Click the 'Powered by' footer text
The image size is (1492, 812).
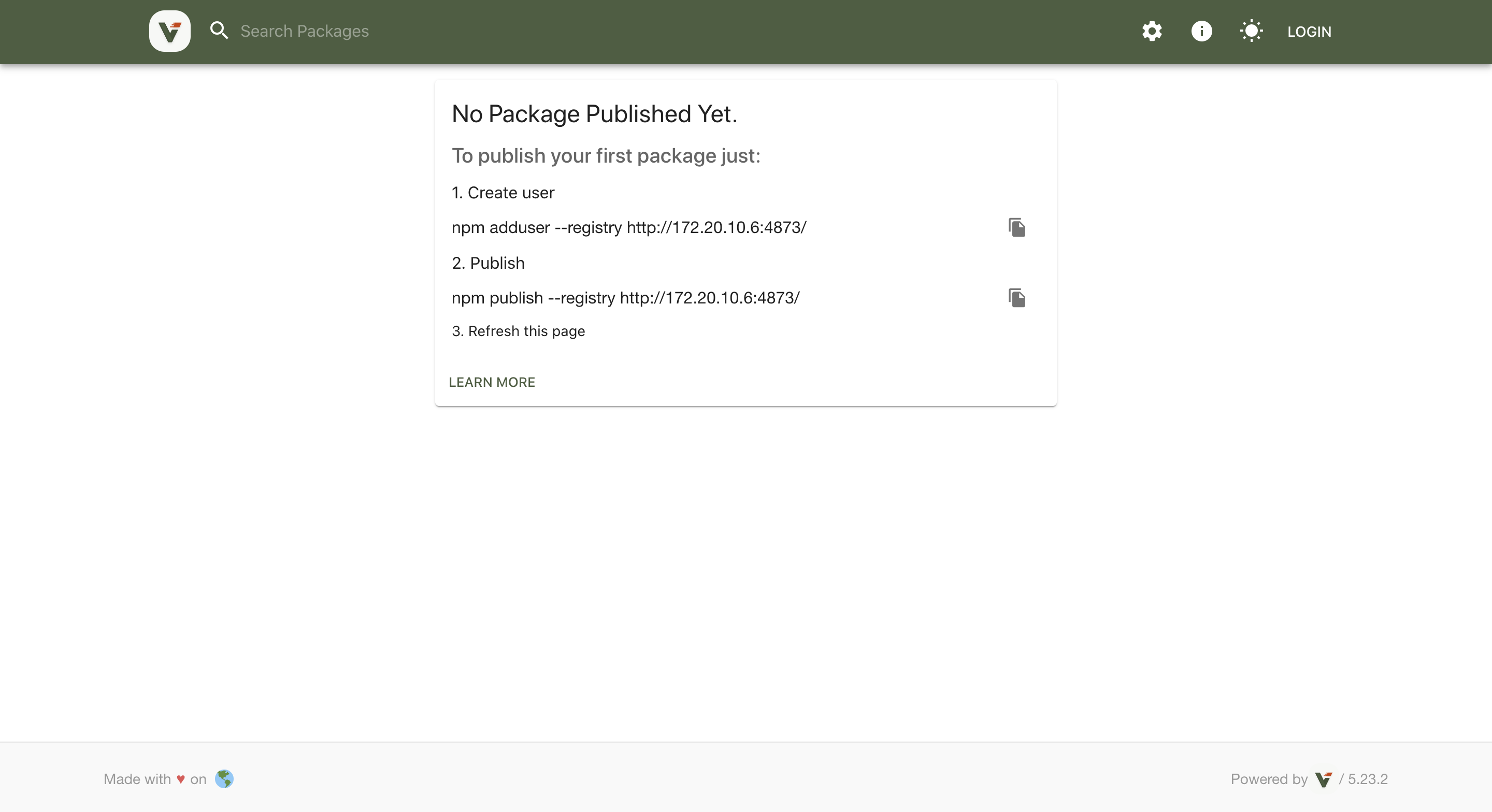(1269, 779)
